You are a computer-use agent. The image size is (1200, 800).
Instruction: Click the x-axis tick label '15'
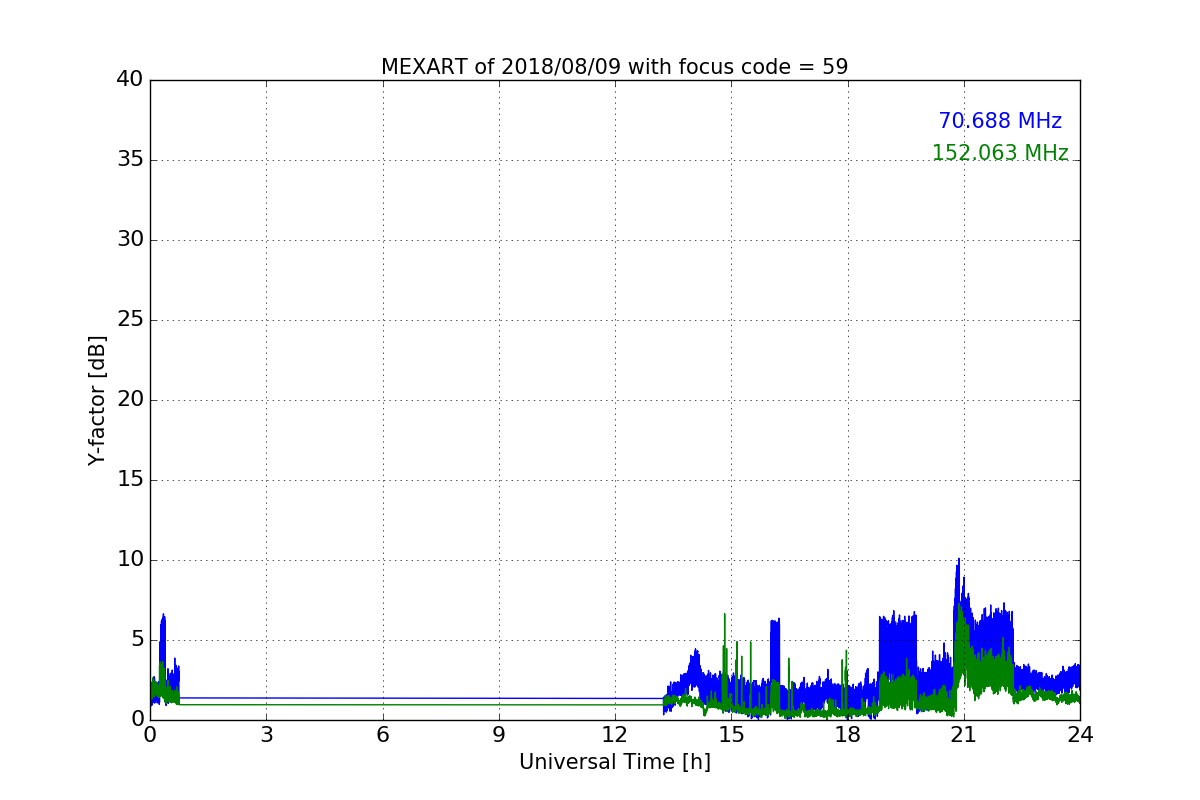(x=731, y=735)
